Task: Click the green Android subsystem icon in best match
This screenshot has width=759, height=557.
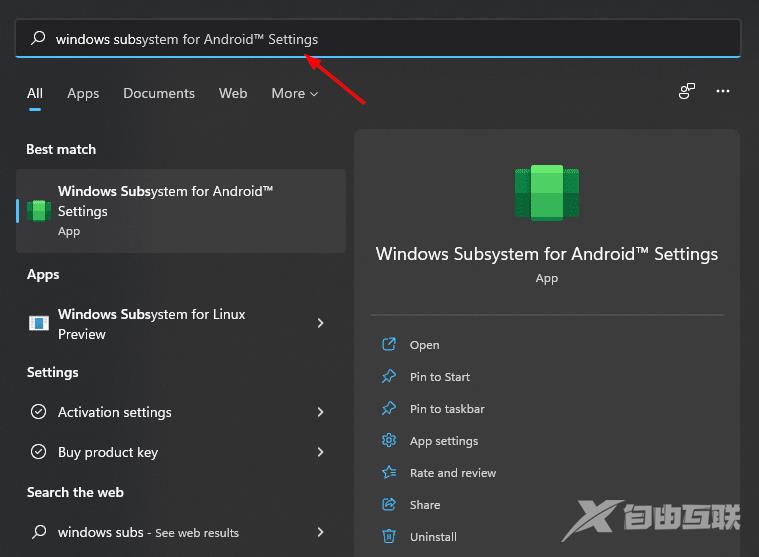Action: pyautogui.click(x=39, y=211)
